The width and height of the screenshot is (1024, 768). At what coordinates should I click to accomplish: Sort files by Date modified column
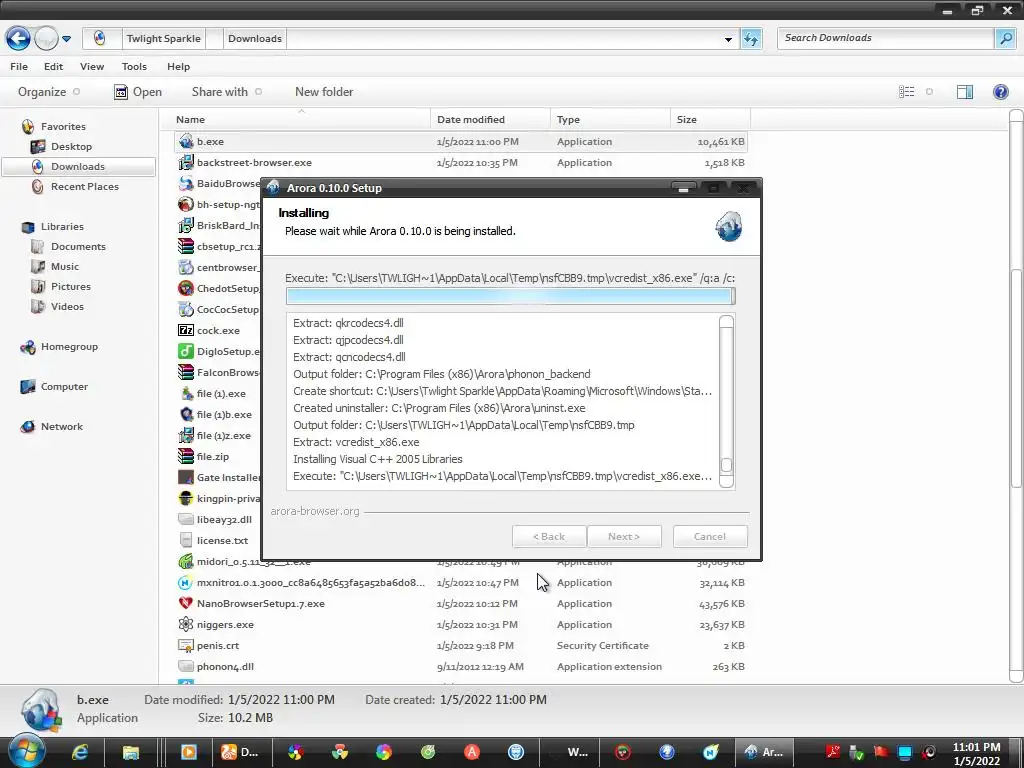[x=490, y=120]
